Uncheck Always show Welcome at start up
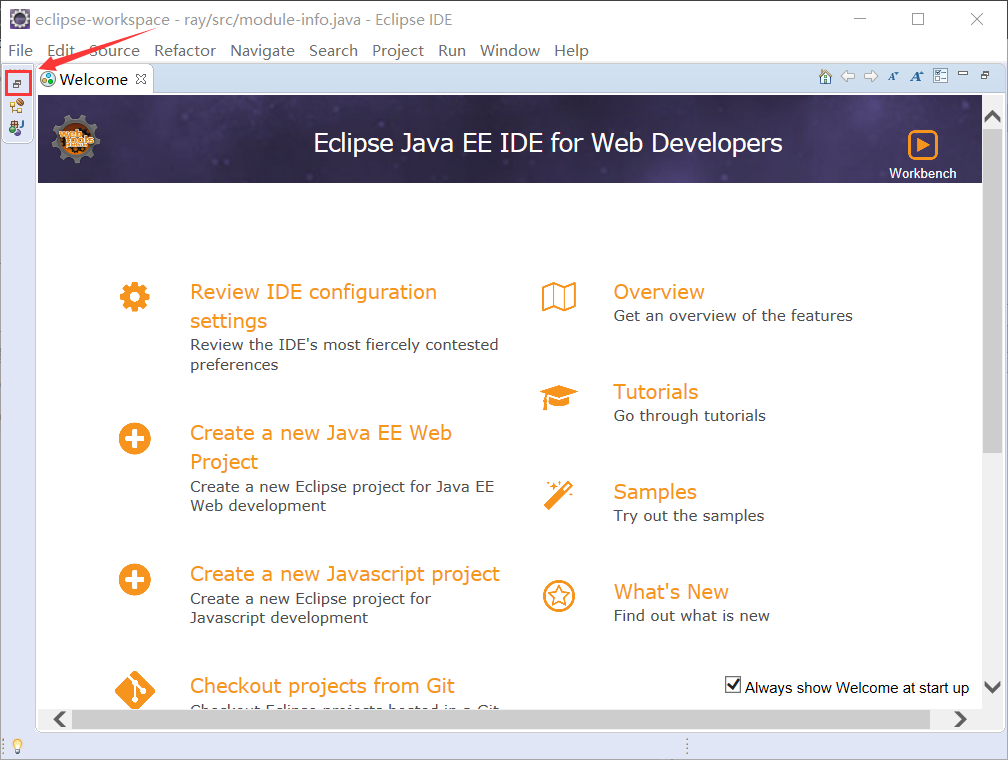 pyautogui.click(x=732, y=685)
